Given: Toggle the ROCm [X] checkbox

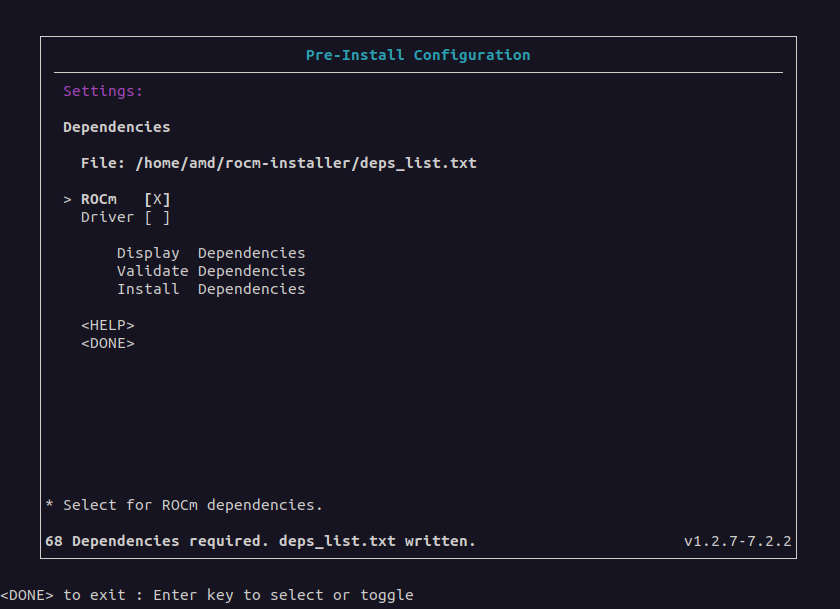Looking at the screenshot, I should click(157, 199).
